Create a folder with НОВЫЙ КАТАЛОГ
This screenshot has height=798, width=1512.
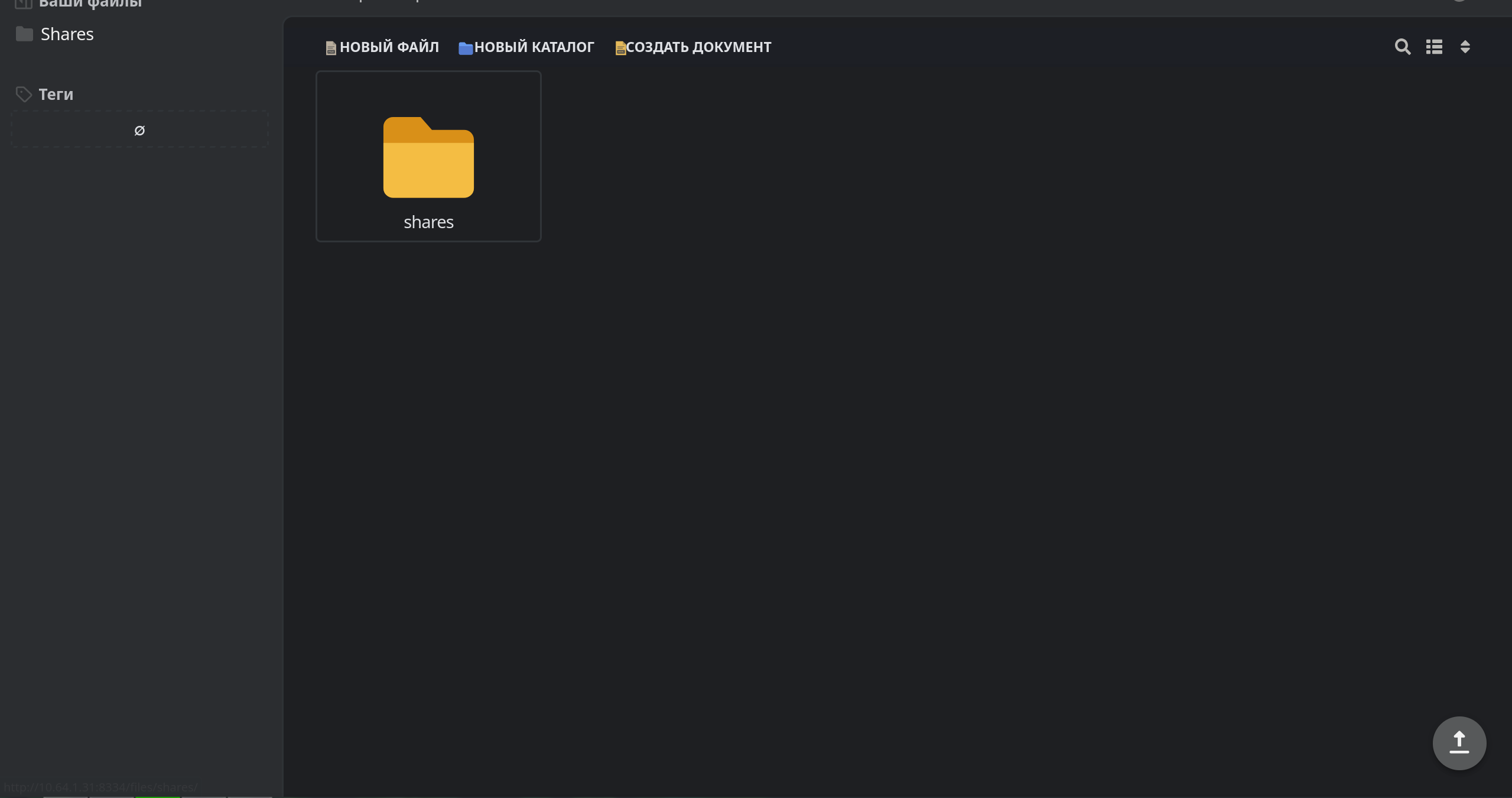point(526,47)
